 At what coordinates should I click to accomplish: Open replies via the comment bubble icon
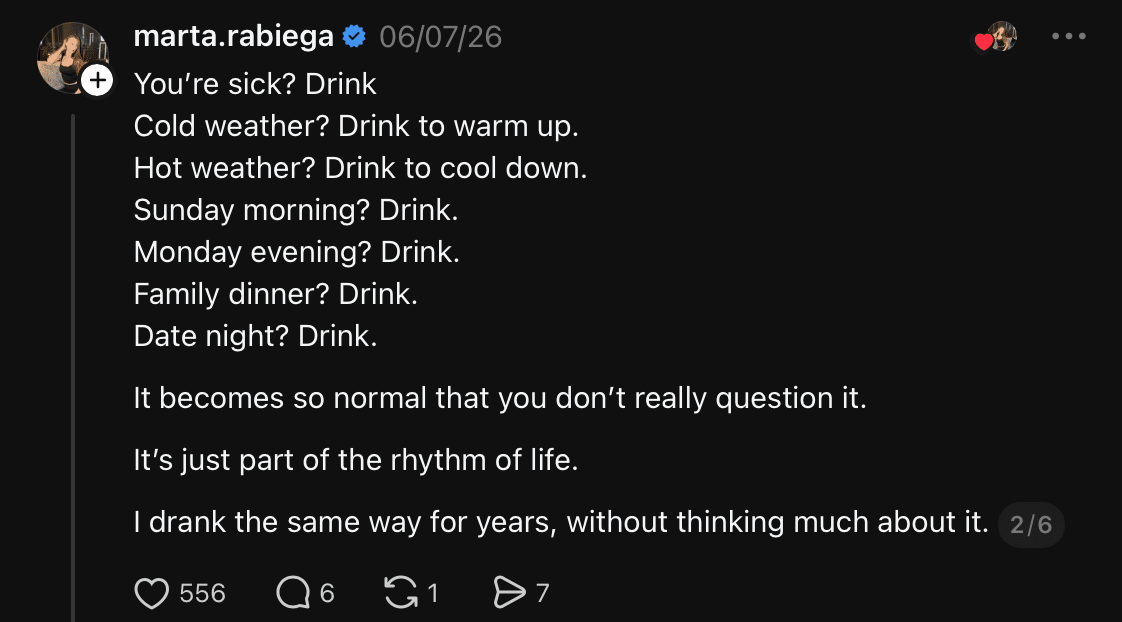[293, 593]
